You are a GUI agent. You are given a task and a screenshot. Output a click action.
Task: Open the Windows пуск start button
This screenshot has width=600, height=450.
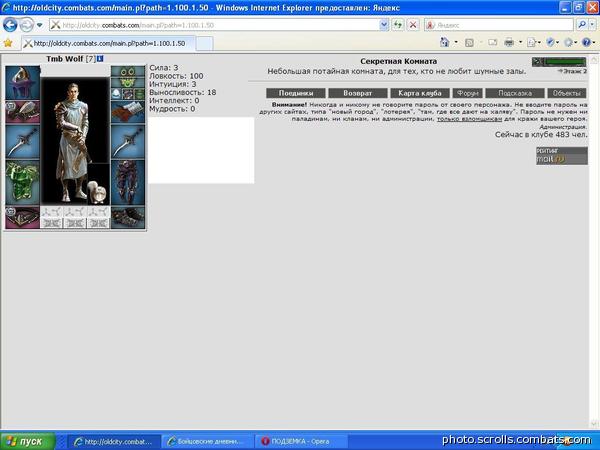tap(28, 441)
